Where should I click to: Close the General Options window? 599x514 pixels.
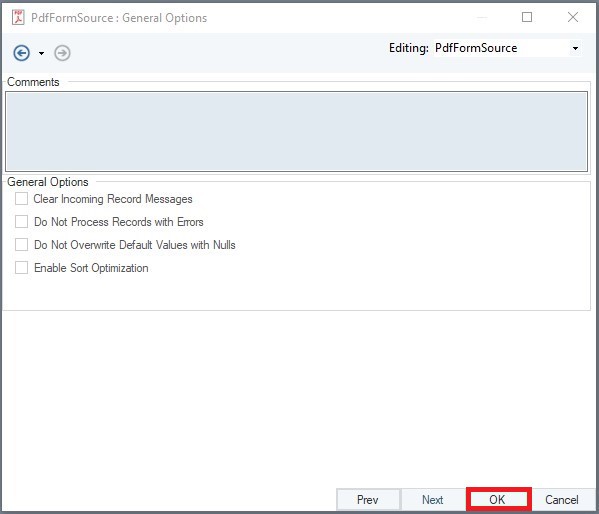573,17
